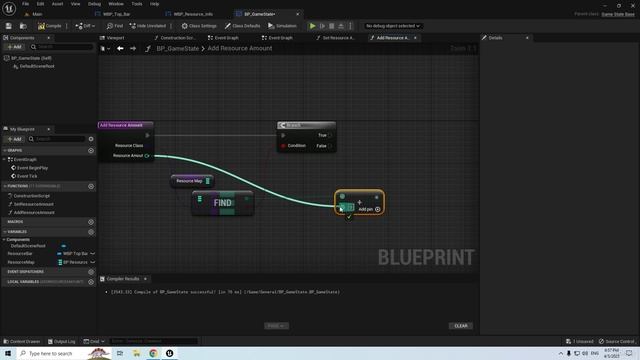Add new variable with plus icon
The width and height of the screenshot is (640, 360).
coord(91,232)
